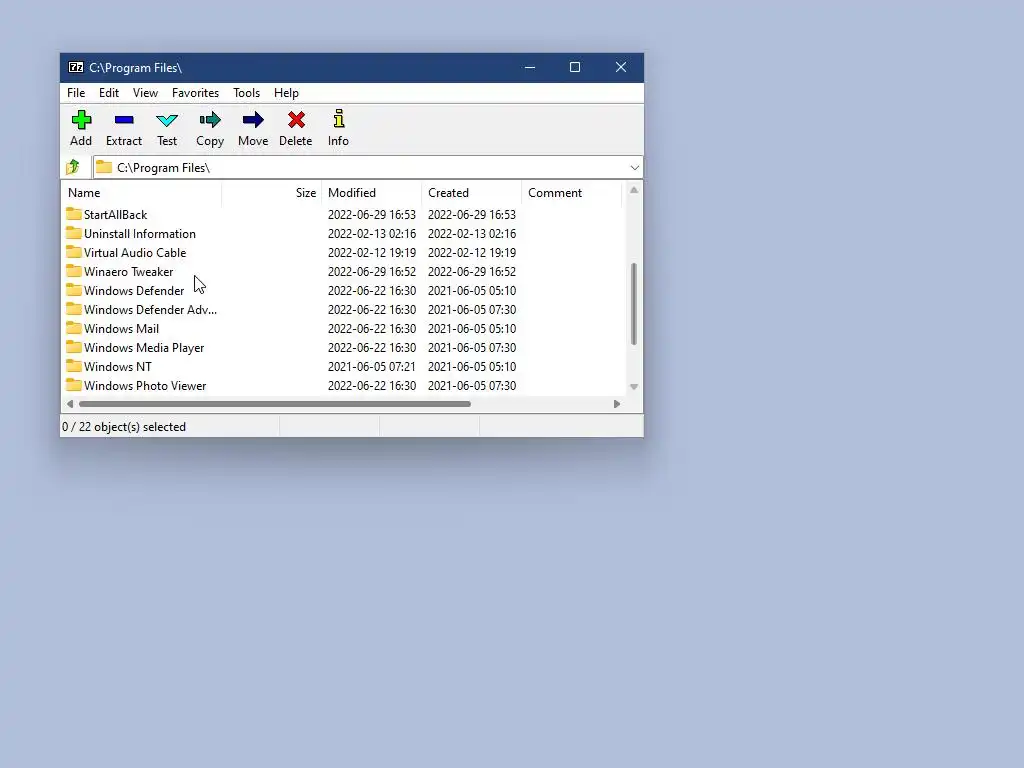Viewport: 1024px width, 768px height.
Task: Sort by the Name column header
Action: coord(142,193)
